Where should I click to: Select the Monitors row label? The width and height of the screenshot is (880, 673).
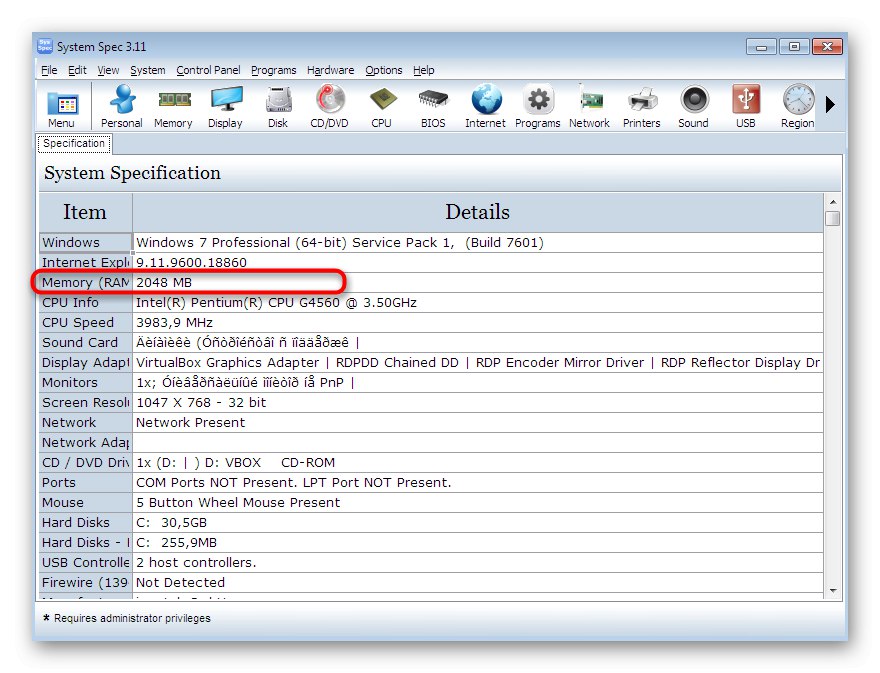[x=85, y=382]
